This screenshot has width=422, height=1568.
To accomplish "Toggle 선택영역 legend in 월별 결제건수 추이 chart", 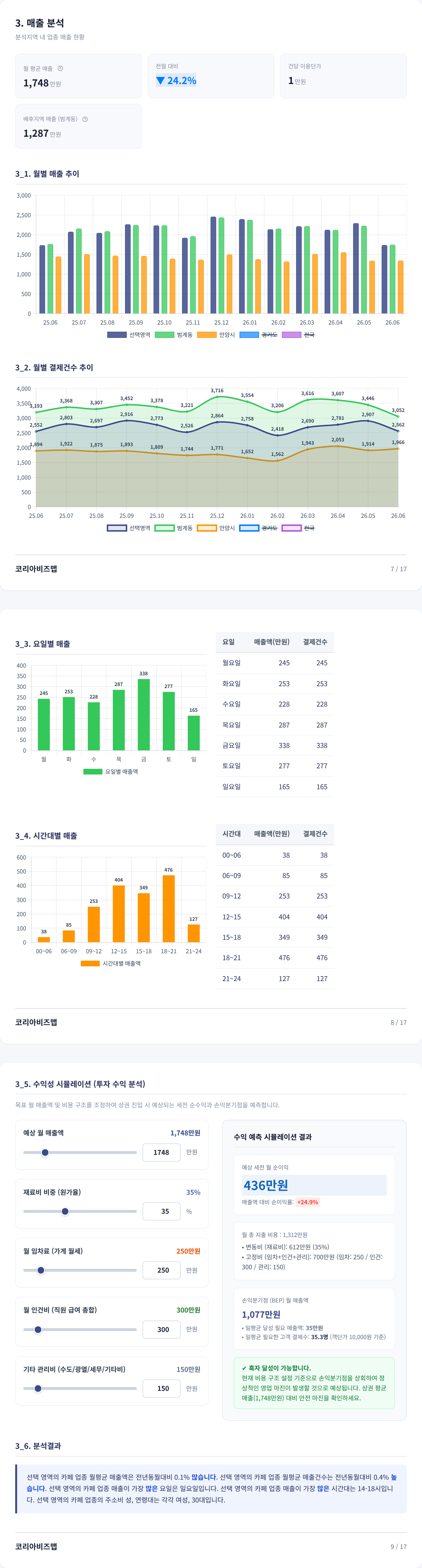I will click(129, 528).
